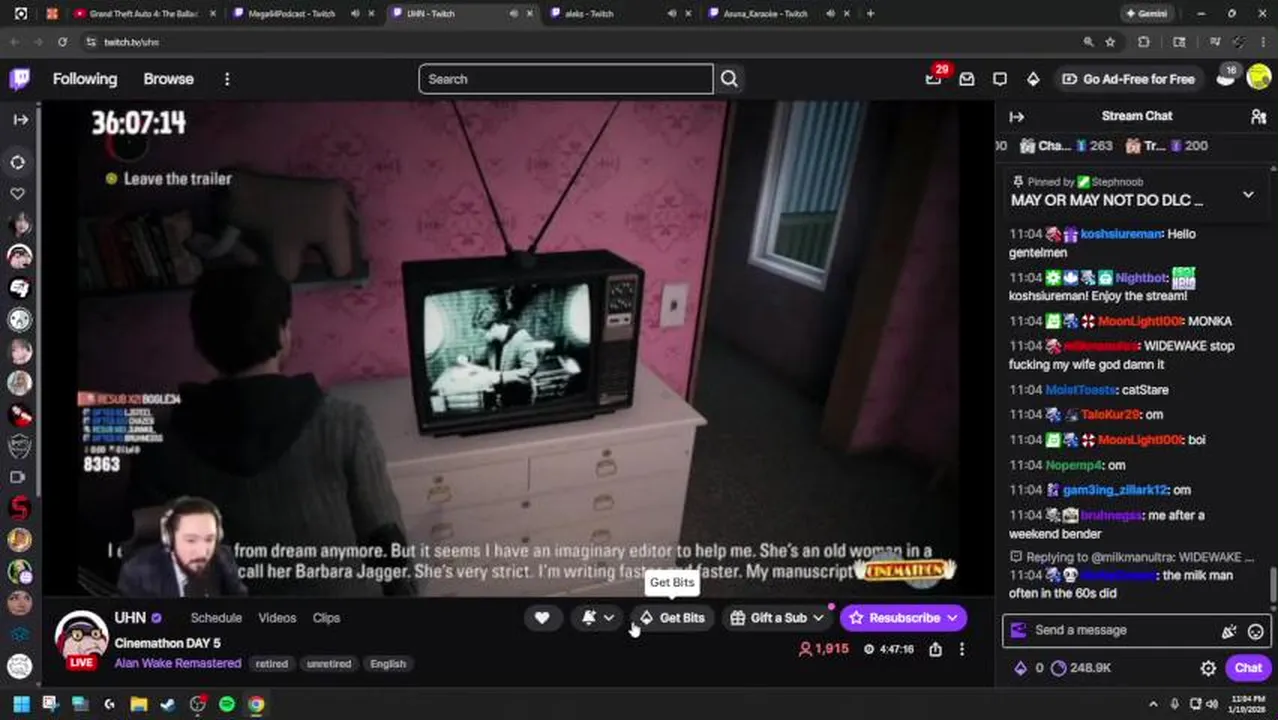1278x720 pixels.
Task: Open the Gemini button in Chrome
Action: 1146,14
